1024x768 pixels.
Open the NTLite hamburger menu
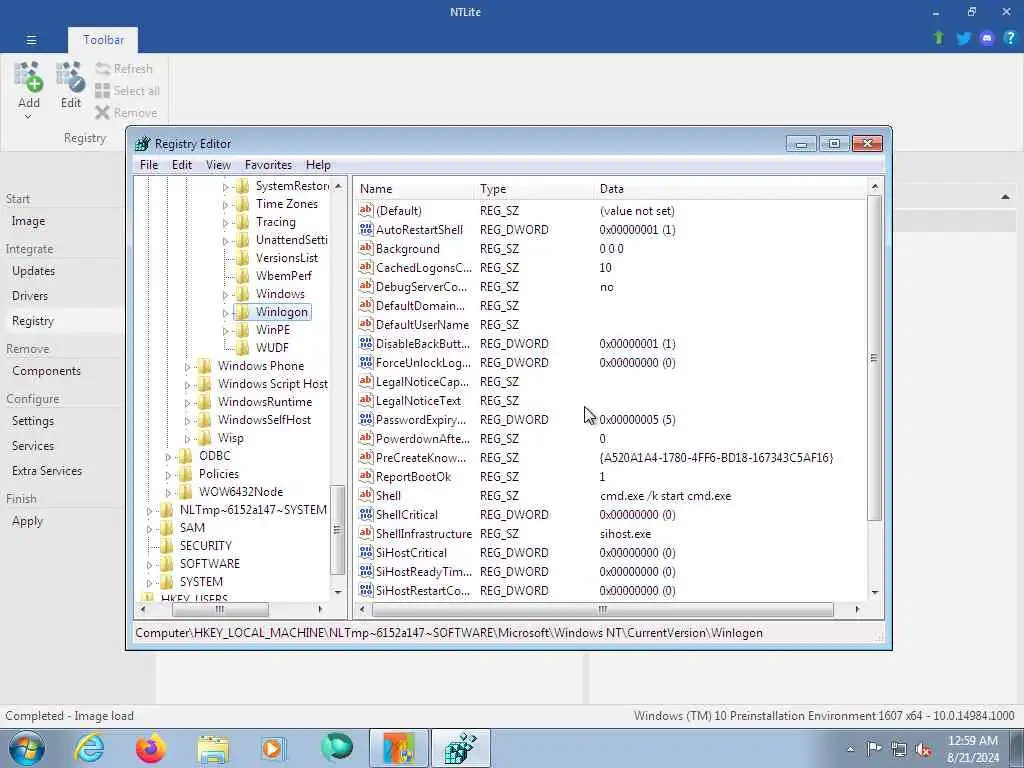pyautogui.click(x=31, y=40)
